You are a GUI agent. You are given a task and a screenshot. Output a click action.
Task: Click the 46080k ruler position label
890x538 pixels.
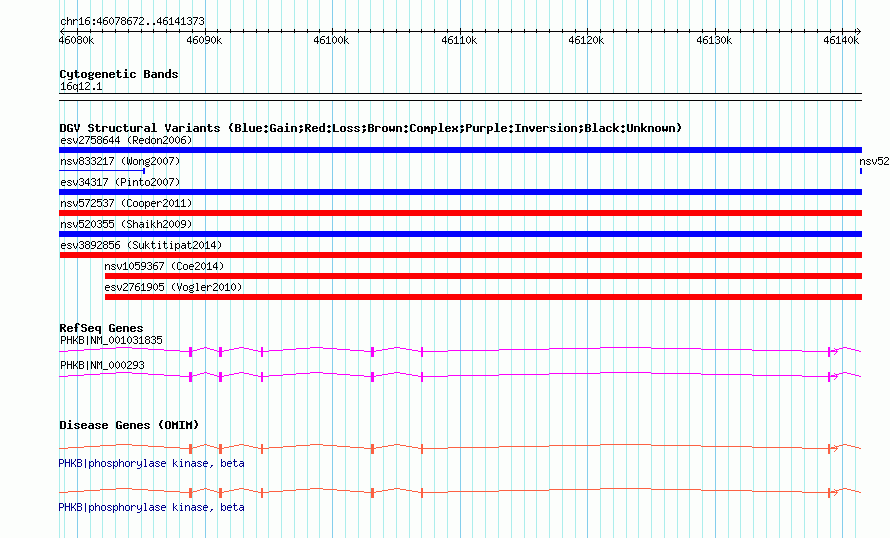tap(77, 40)
